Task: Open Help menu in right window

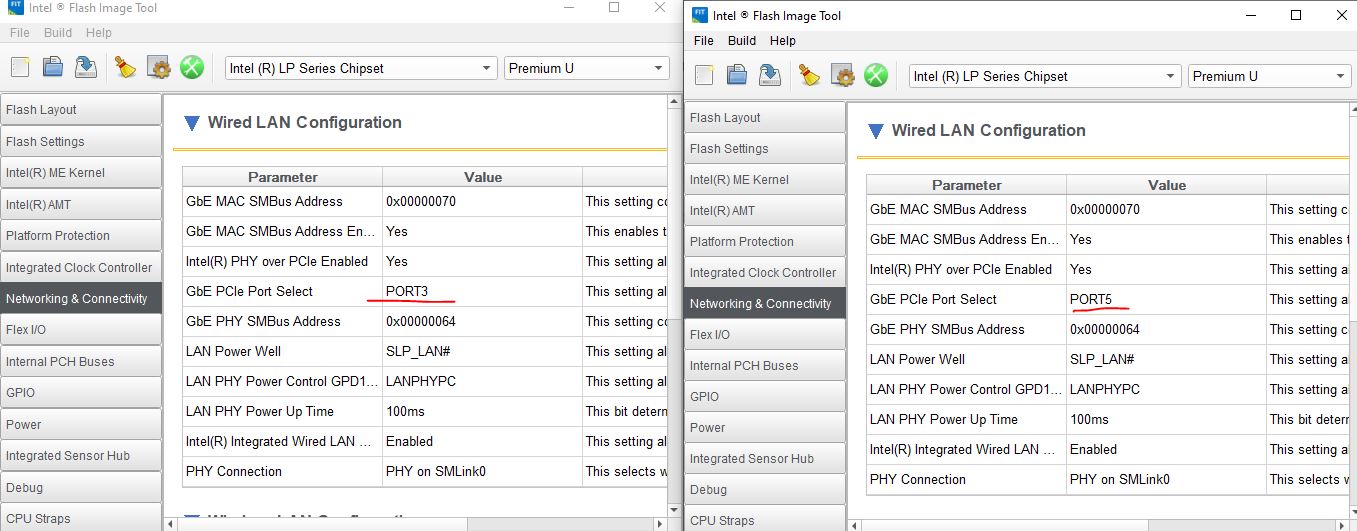Action: (x=783, y=41)
